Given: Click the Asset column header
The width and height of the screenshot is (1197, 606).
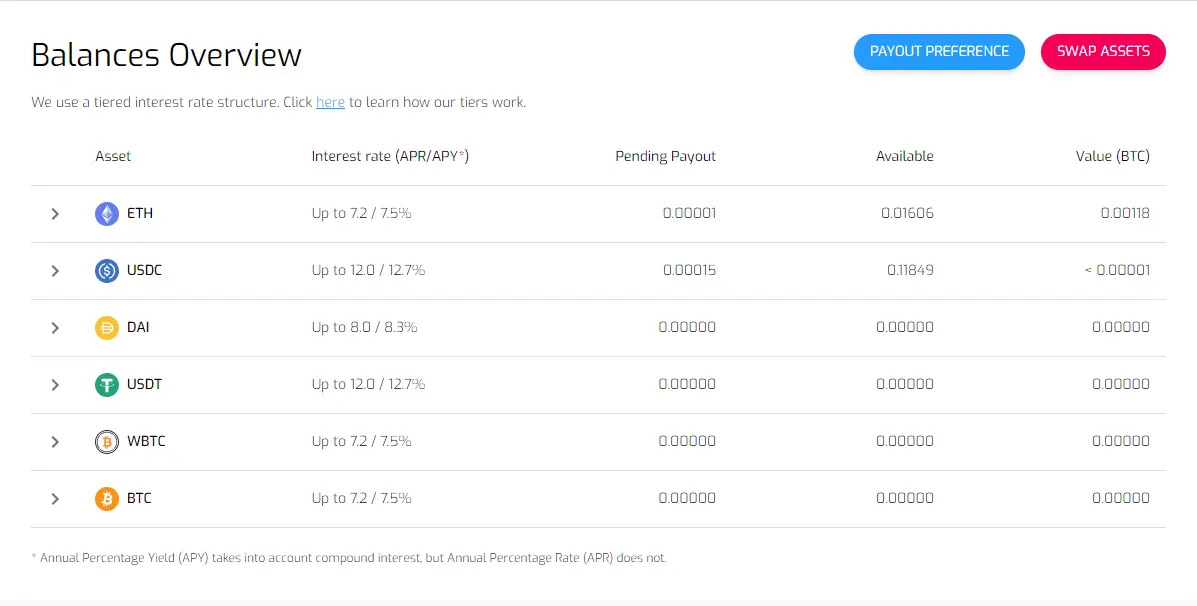Looking at the screenshot, I should [x=113, y=156].
